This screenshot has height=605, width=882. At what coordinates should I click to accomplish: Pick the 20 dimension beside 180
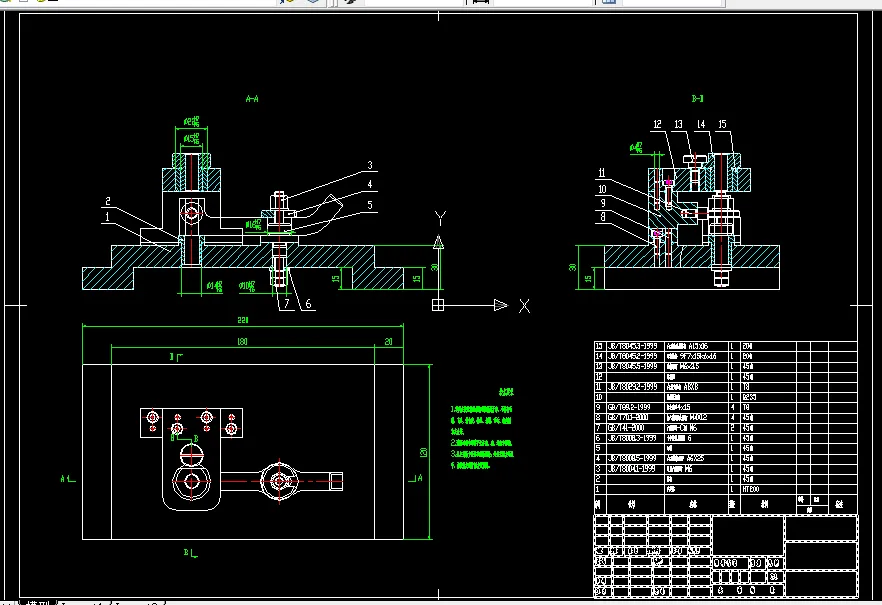(389, 341)
